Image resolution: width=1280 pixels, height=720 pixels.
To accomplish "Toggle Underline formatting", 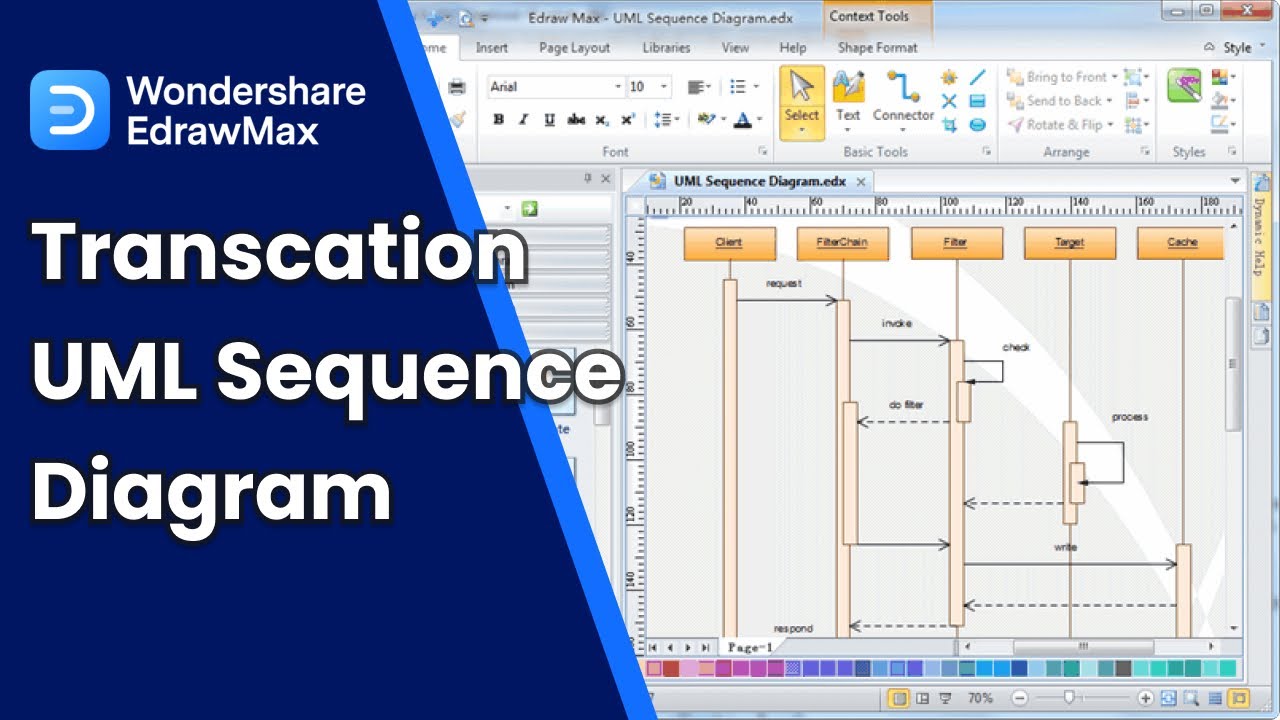I will click(x=550, y=119).
